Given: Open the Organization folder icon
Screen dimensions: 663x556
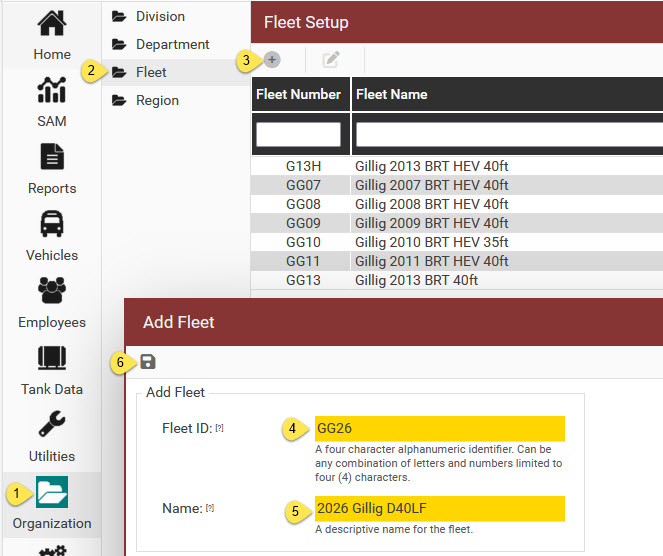Looking at the screenshot, I should pyautogui.click(x=52, y=492).
